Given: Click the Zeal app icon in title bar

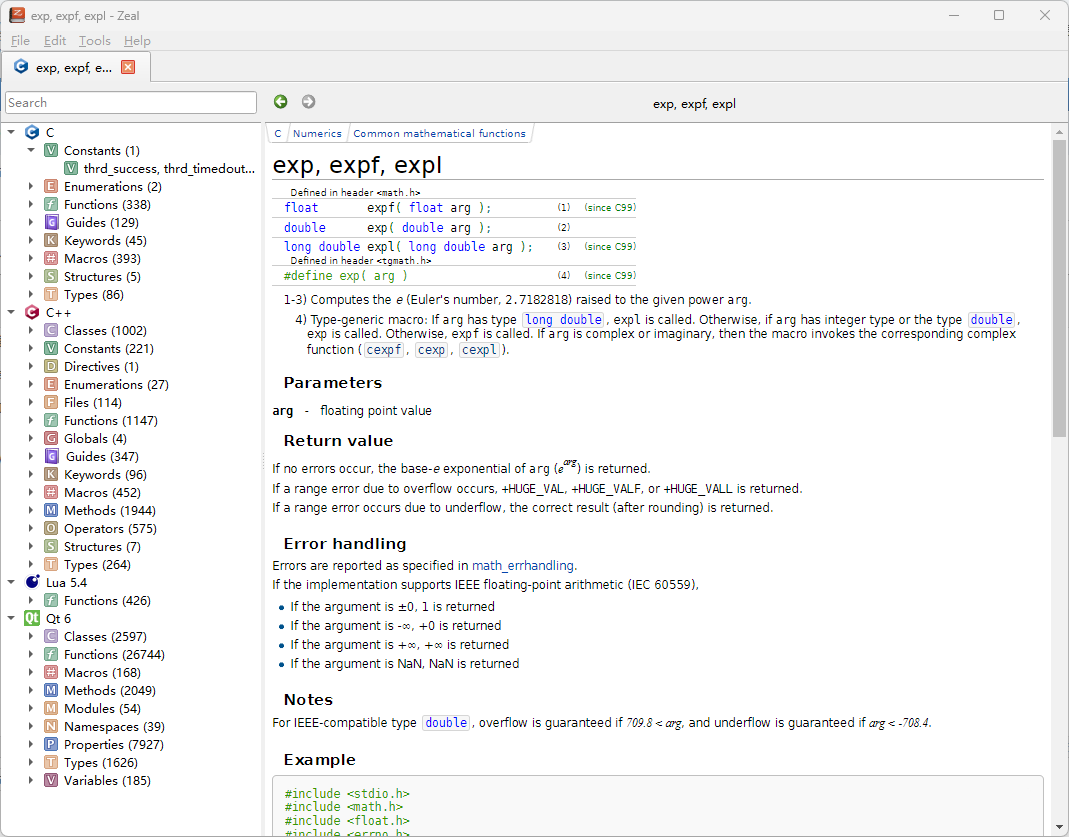Looking at the screenshot, I should (16, 15).
